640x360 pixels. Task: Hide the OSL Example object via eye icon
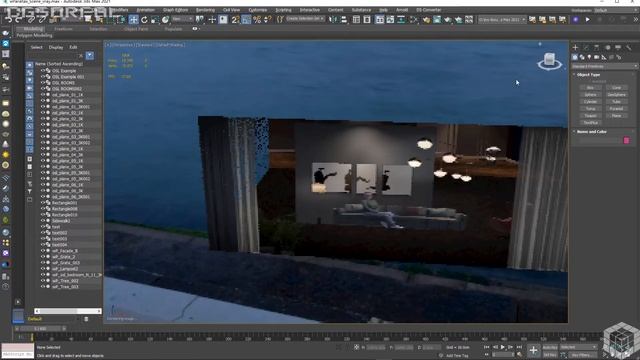[x=42, y=71]
